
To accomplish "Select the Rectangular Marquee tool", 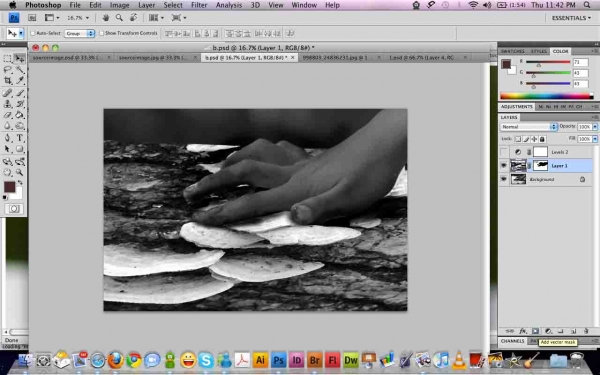I will (7, 59).
